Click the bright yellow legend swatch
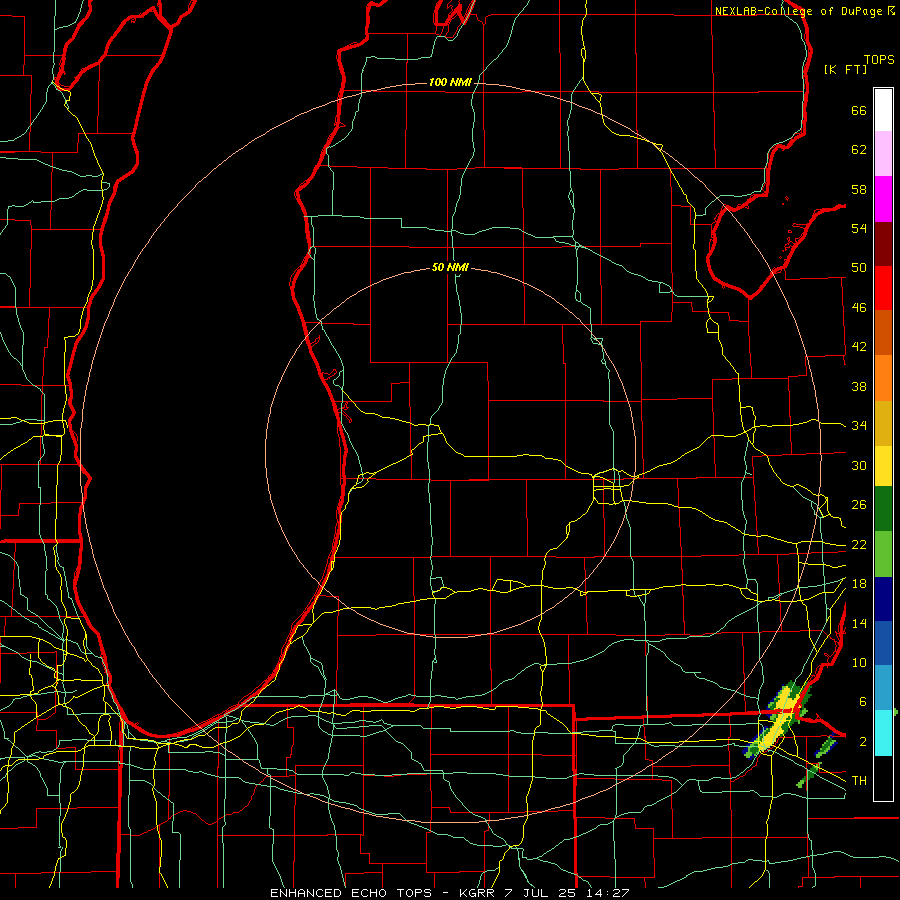The height and width of the screenshot is (900, 900). coord(883,465)
